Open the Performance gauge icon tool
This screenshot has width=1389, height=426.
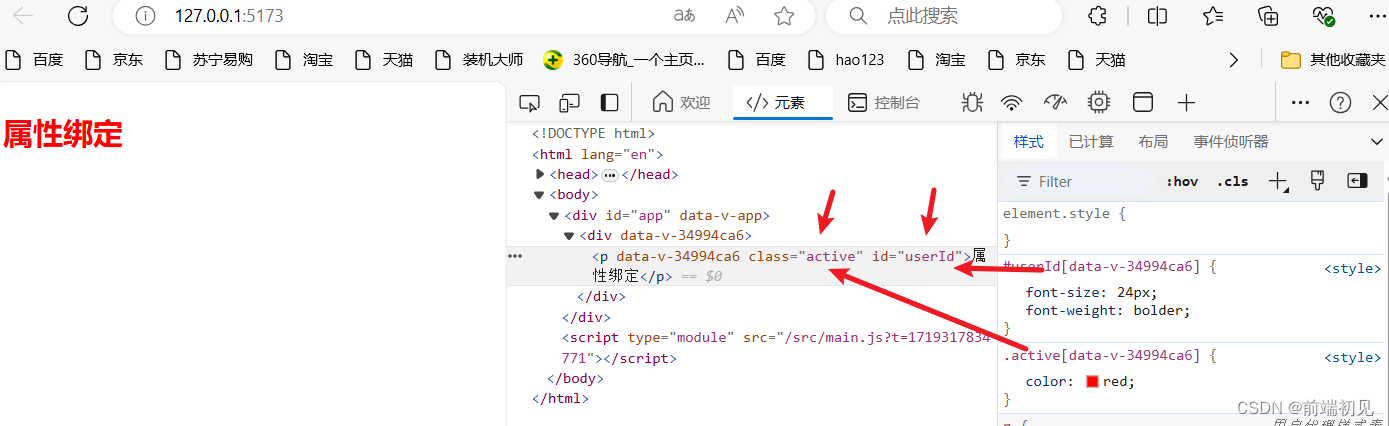(1056, 102)
